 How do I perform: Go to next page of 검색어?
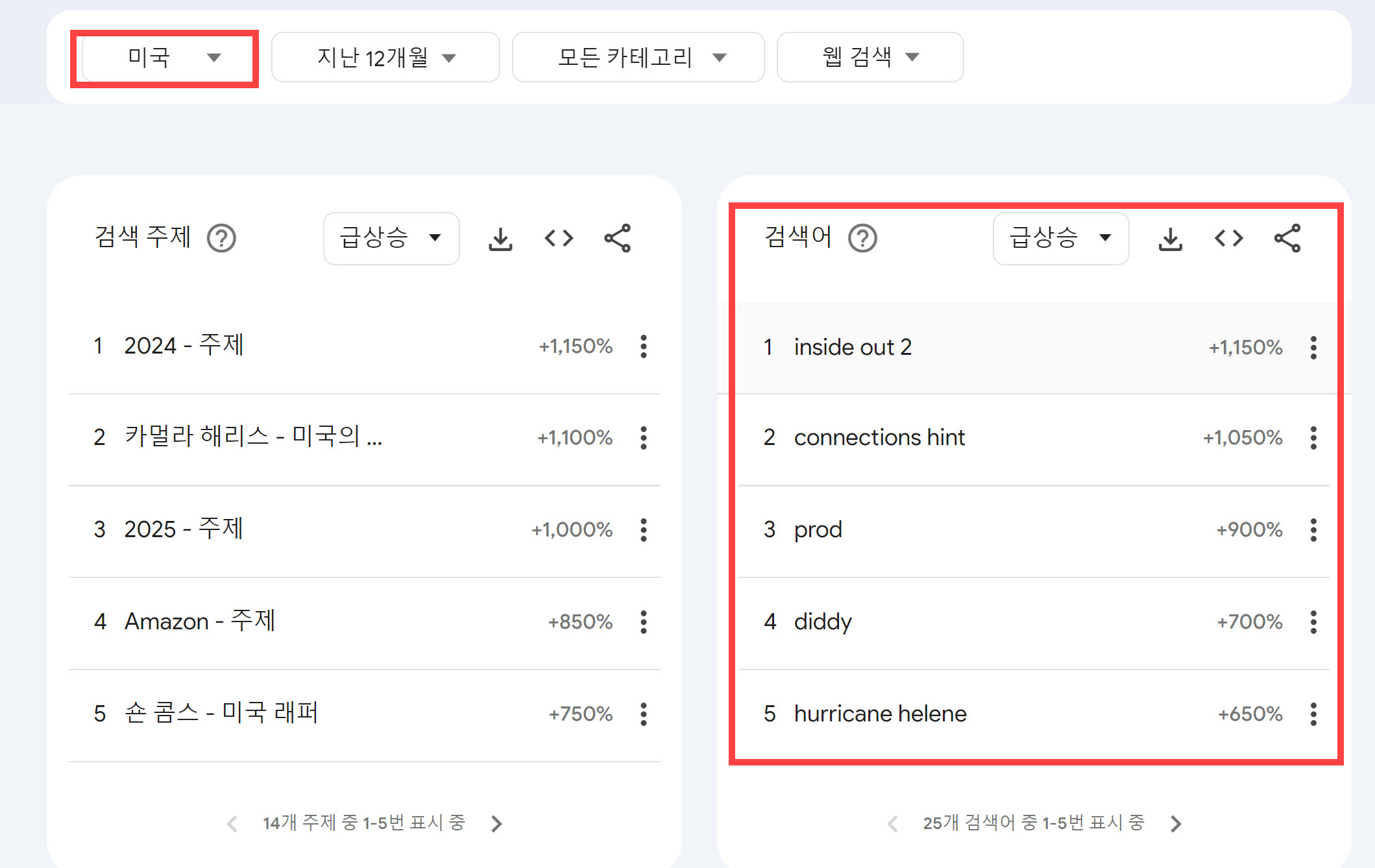pyautogui.click(x=1176, y=824)
